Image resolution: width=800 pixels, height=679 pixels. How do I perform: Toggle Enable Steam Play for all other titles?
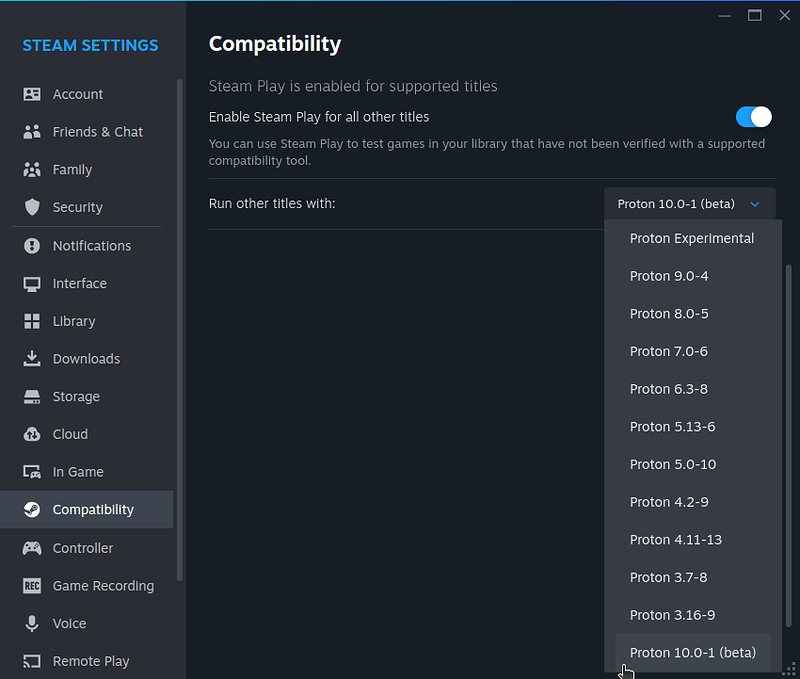click(754, 117)
